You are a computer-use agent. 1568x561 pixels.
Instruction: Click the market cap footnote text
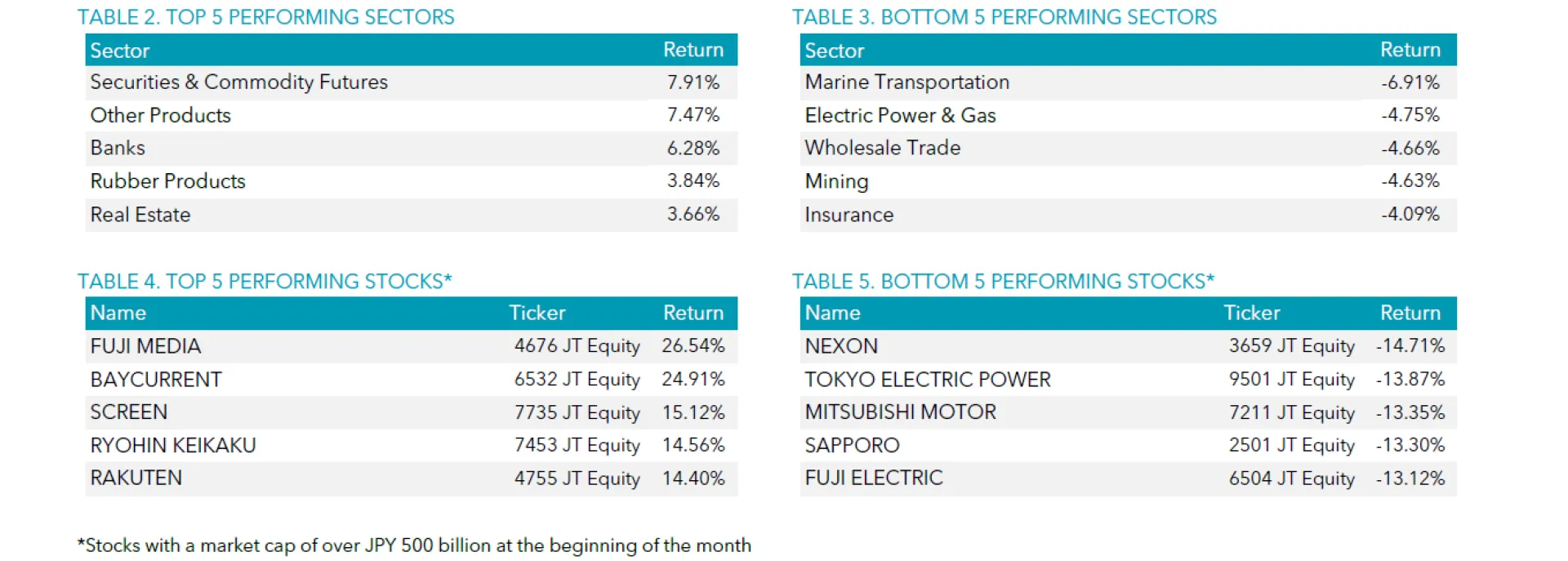pos(414,545)
